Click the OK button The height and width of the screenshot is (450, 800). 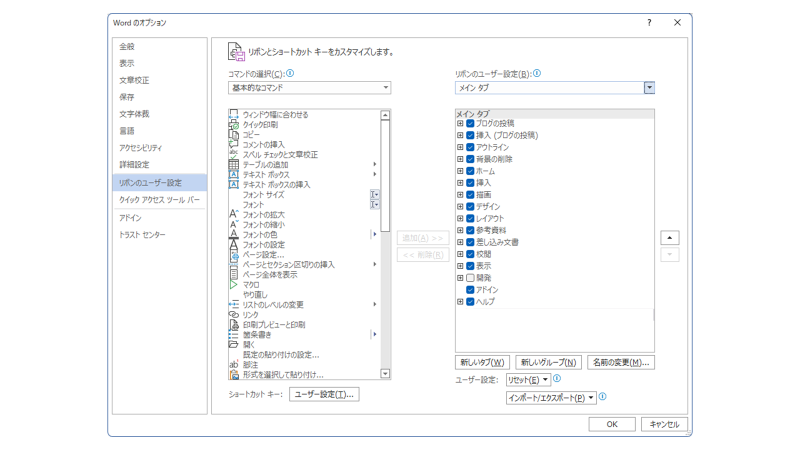(612, 424)
